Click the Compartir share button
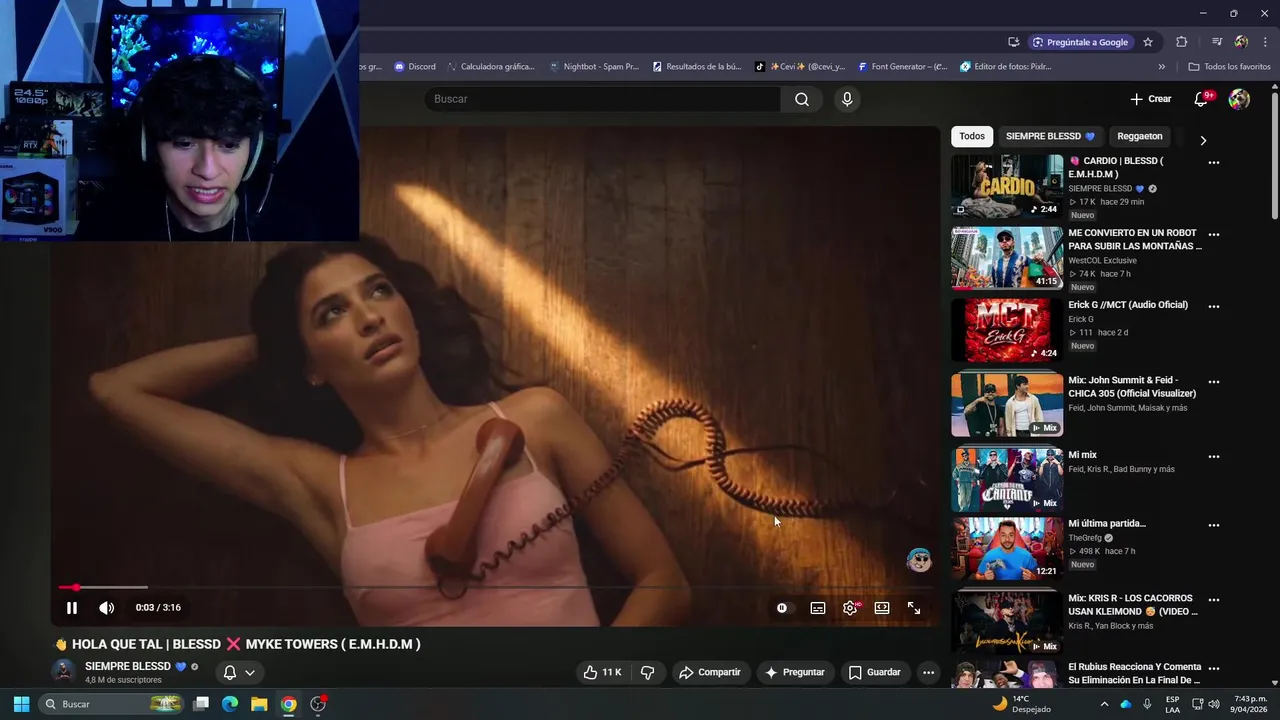Image resolution: width=1280 pixels, height=720 pixels. pos(710,672)
